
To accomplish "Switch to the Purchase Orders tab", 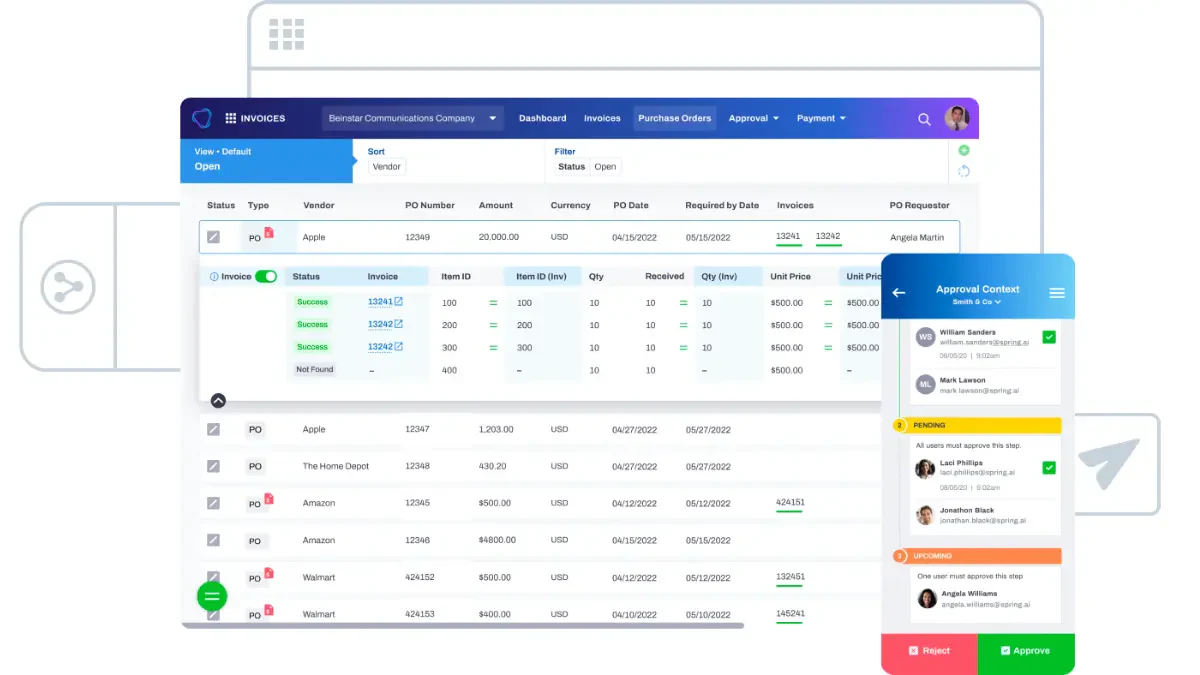I will (675, 118).
